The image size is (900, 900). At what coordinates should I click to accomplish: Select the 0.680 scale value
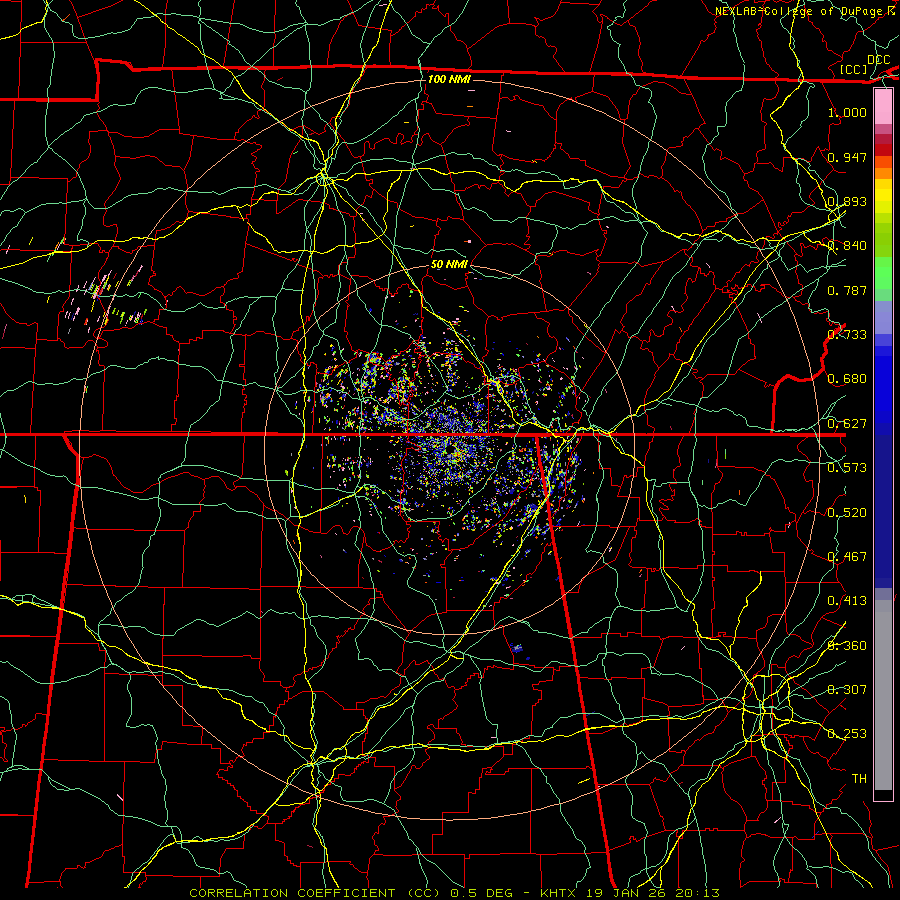point(847,379)
